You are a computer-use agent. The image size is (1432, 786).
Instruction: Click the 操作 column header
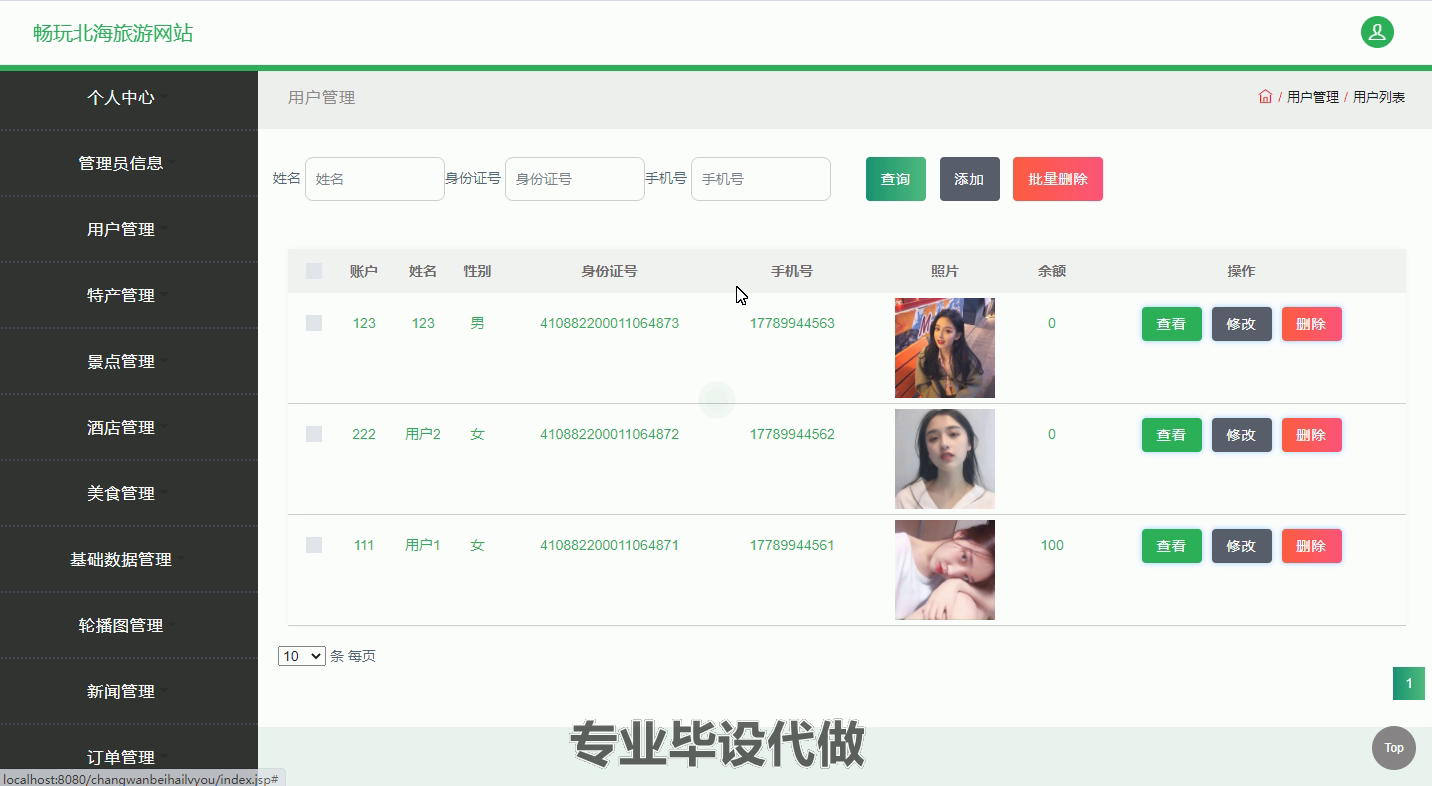pos(1241,271)
